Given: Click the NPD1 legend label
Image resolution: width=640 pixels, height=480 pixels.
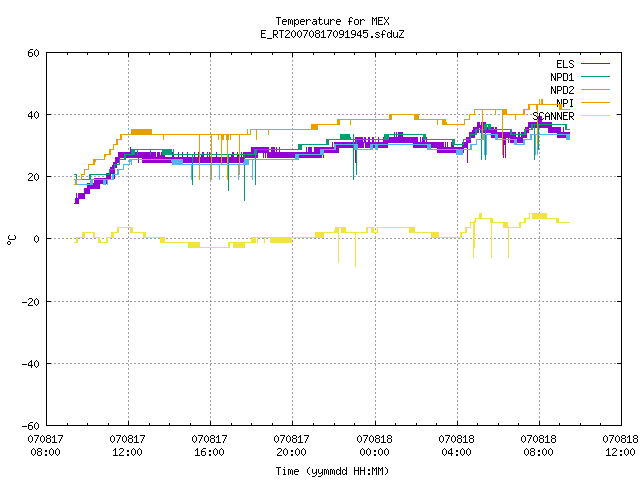Looking at the screenshot, I should (562, 77).
